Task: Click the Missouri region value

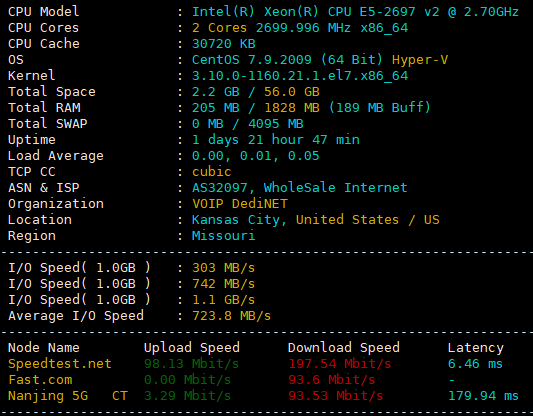Action: (224, 236)
